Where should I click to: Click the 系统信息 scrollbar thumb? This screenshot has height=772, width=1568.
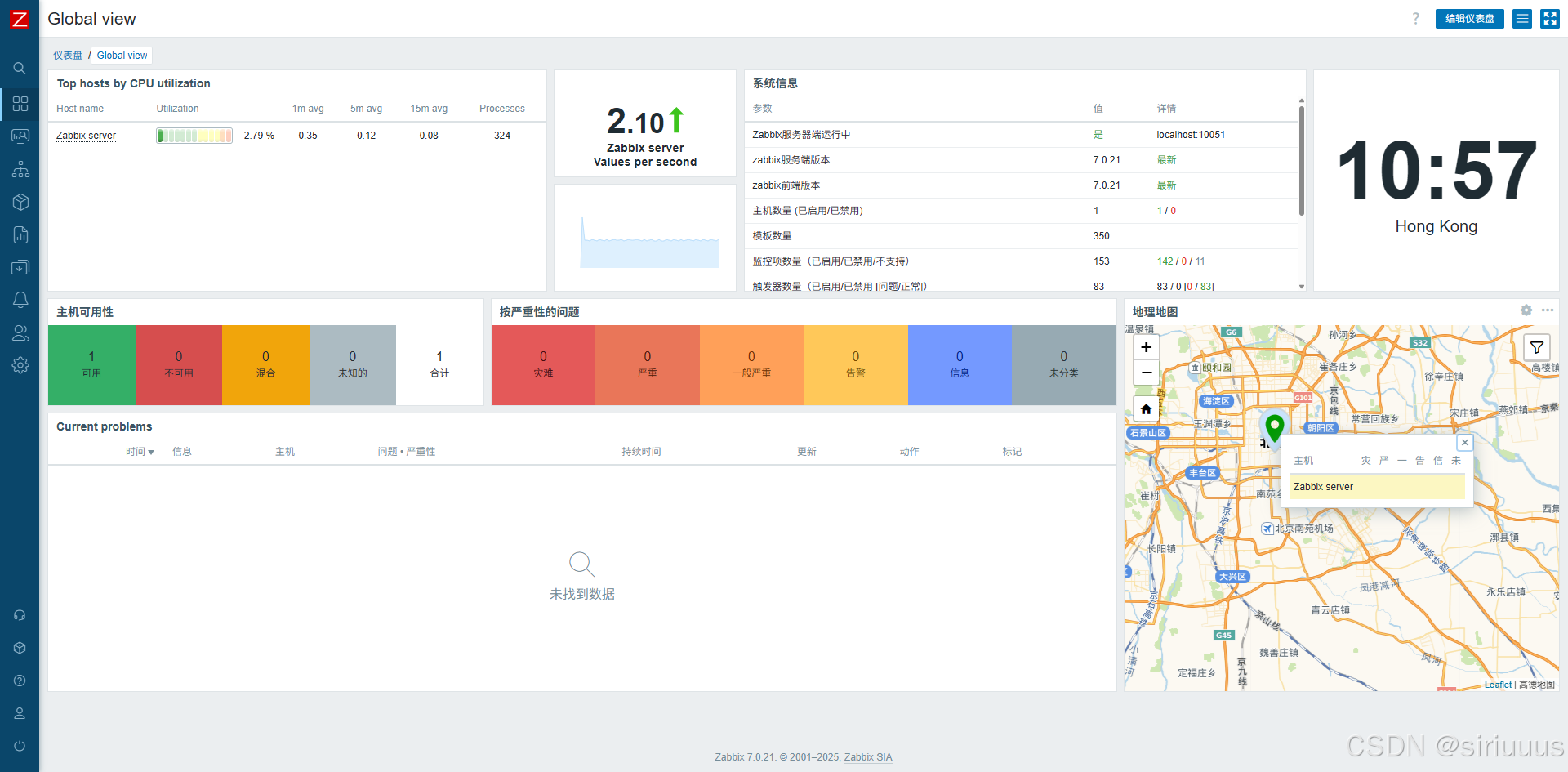1301,159
